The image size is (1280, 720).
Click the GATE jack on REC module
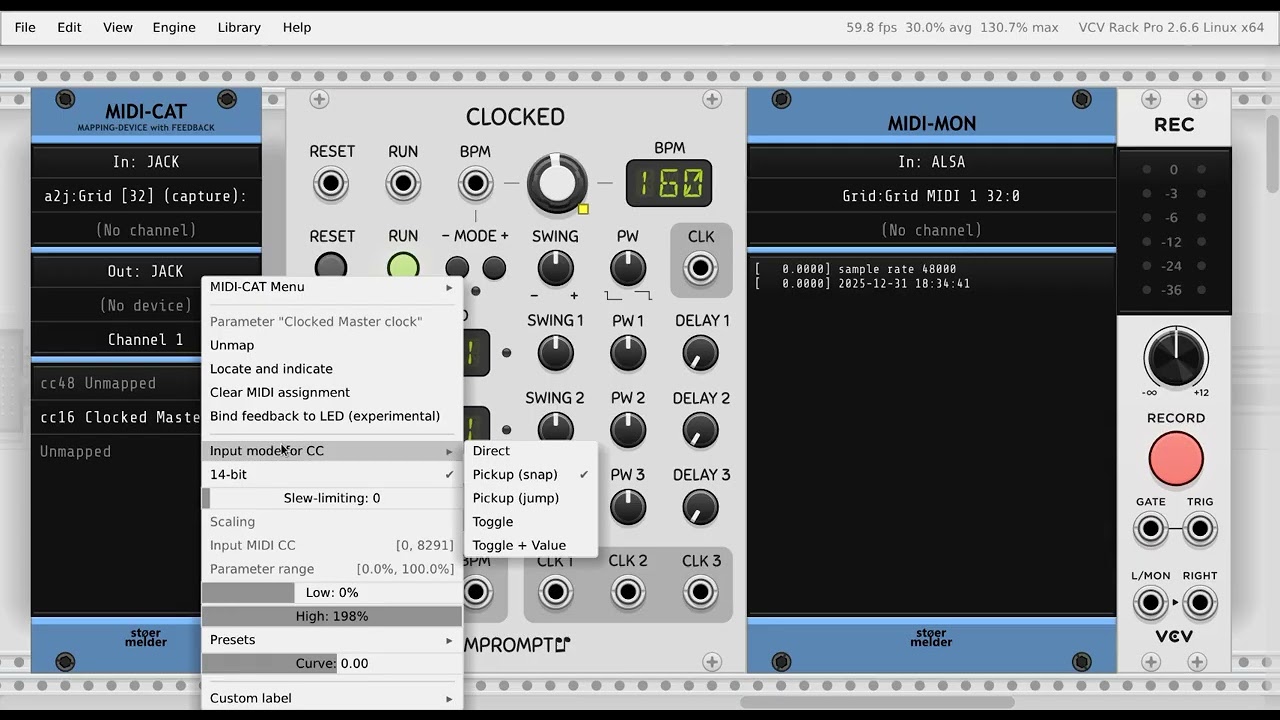(x=1151, y=529)
